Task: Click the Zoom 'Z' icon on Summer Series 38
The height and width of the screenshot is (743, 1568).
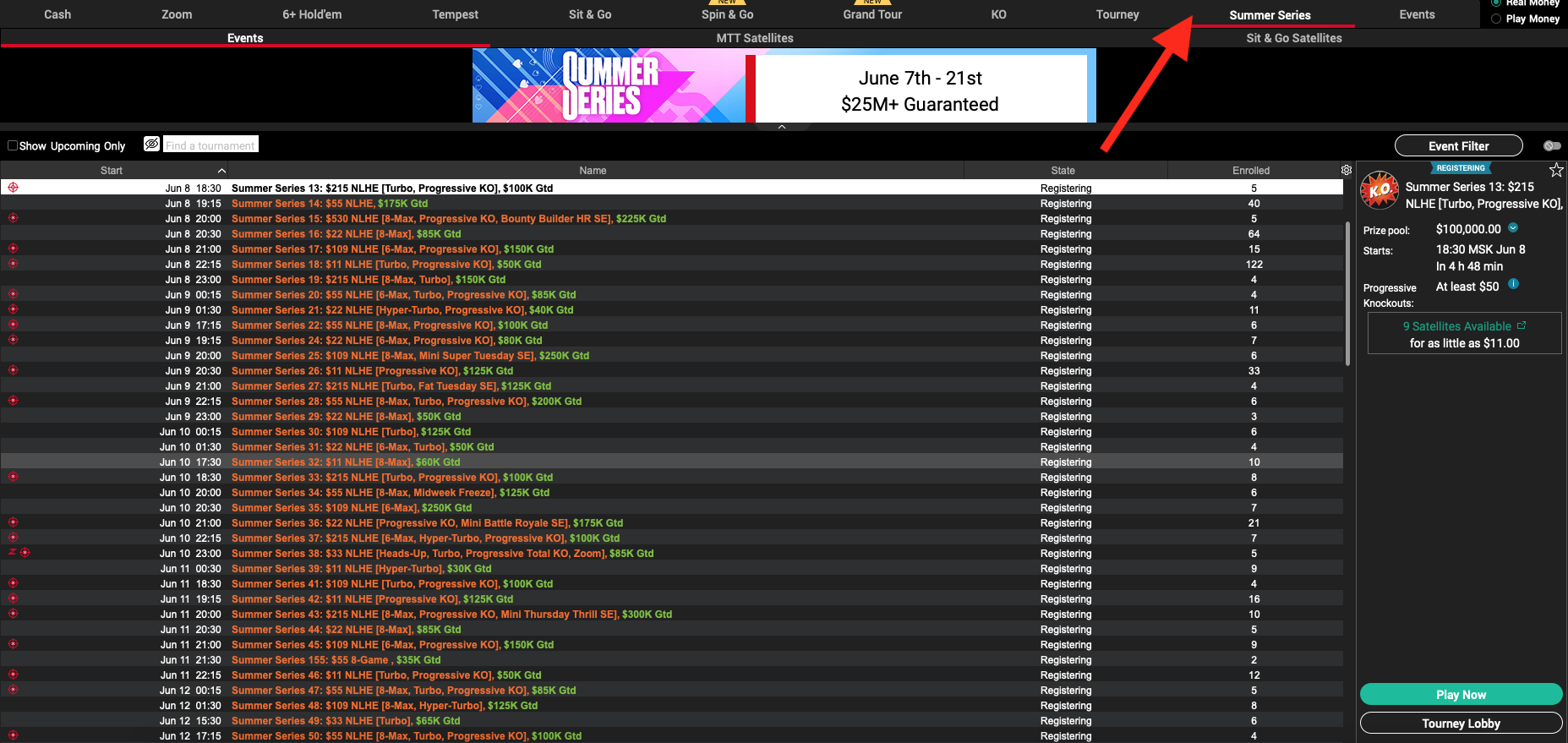Action: point(12,553)
